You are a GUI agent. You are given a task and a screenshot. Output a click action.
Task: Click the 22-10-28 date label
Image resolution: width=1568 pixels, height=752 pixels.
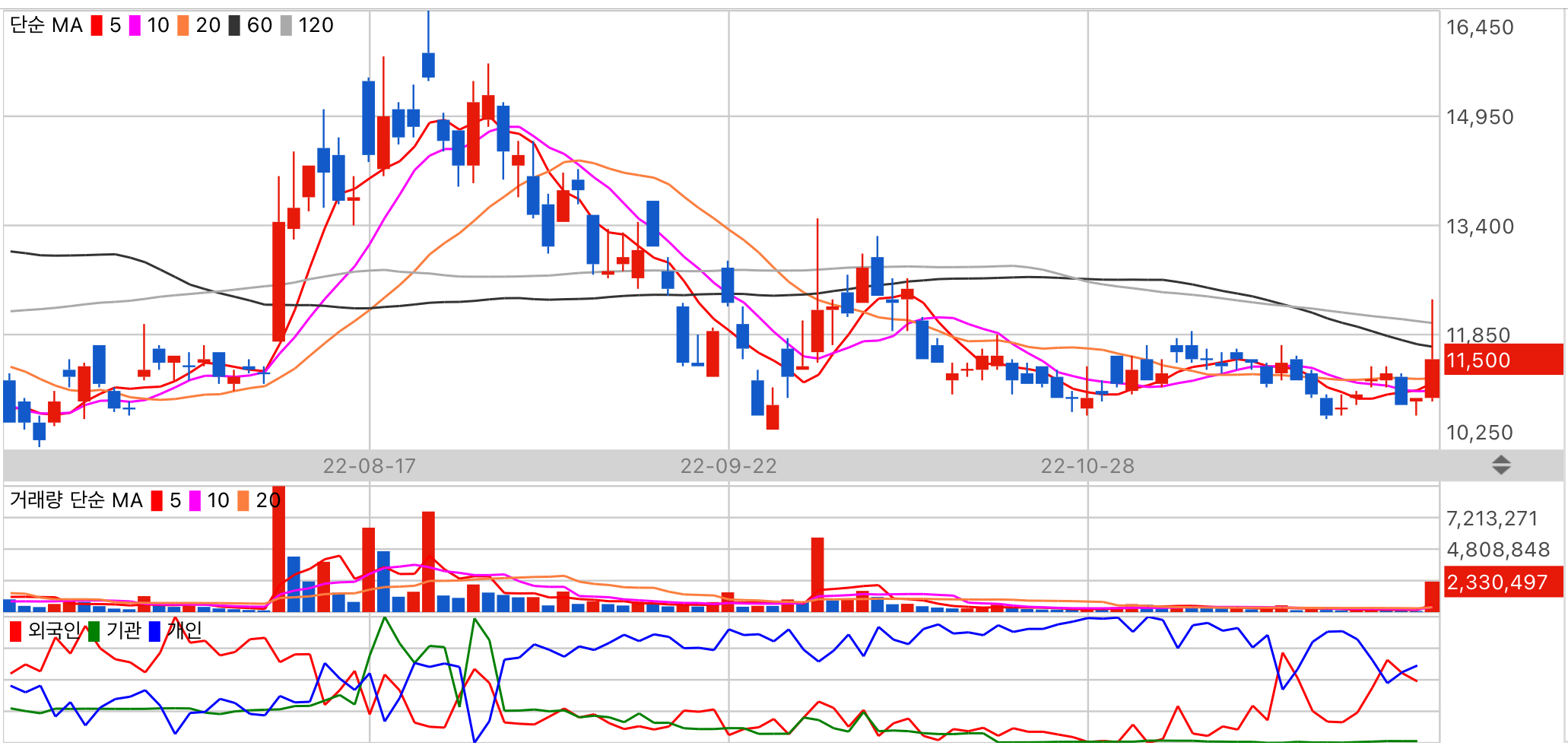coord(1087,466)
